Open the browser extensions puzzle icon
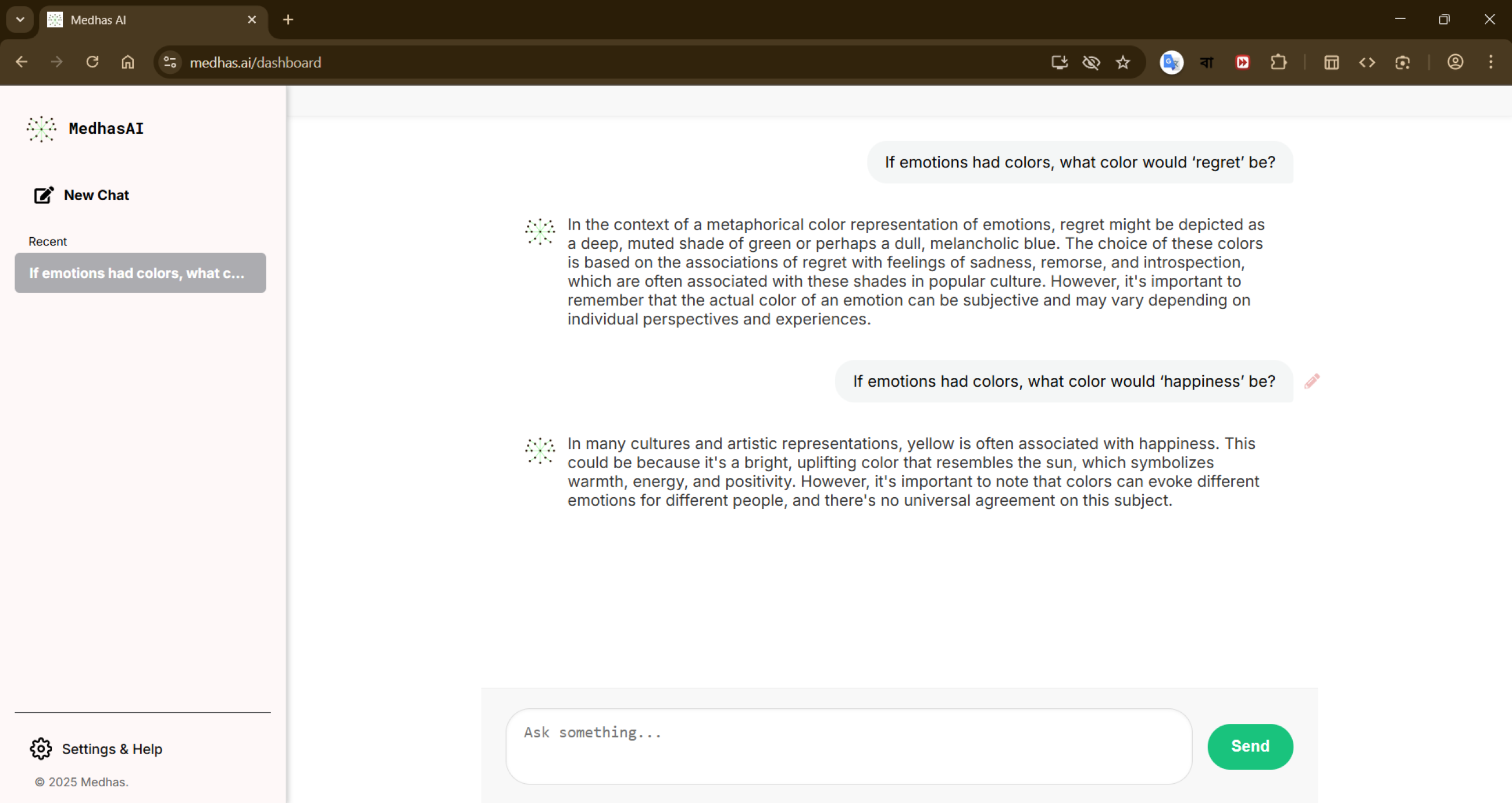 coord(1279,62)
